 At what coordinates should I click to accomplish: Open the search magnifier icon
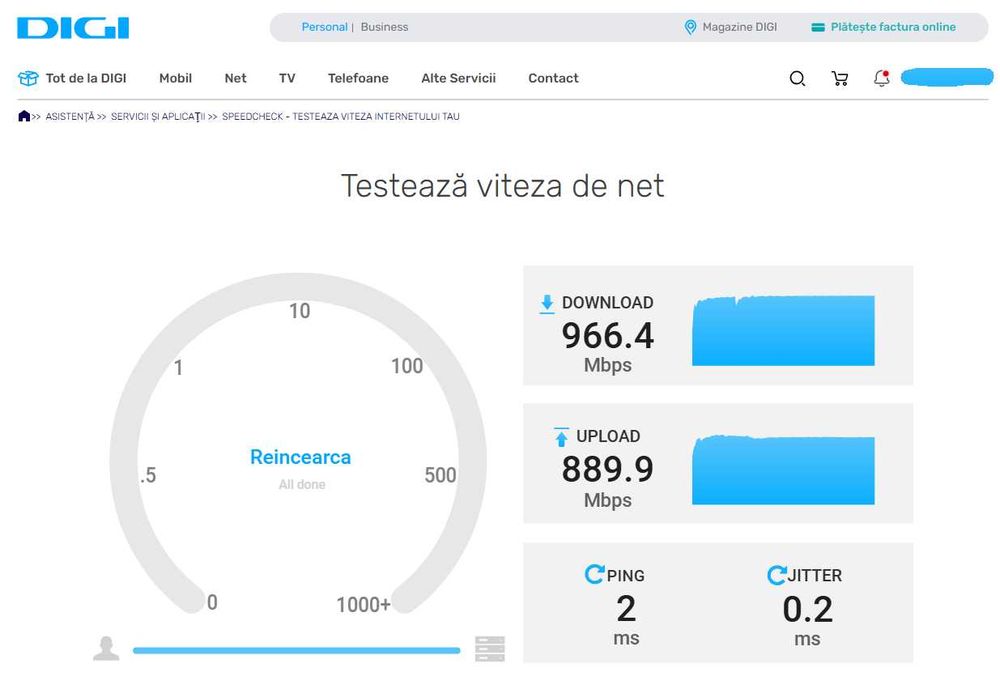(x=797, y=78)
